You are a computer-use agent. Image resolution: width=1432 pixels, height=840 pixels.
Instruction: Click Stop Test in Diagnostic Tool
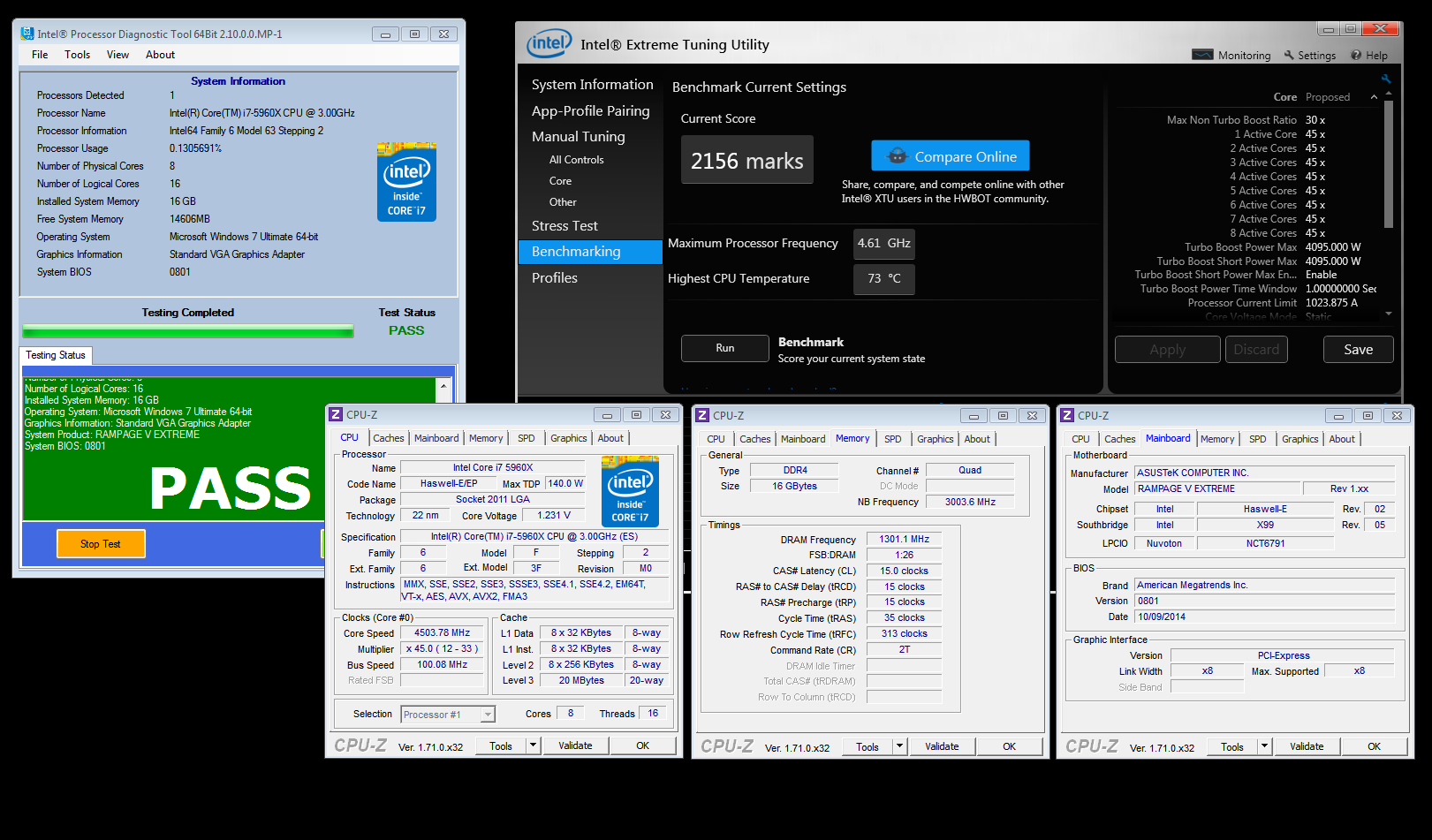click(x=101, y=543)
